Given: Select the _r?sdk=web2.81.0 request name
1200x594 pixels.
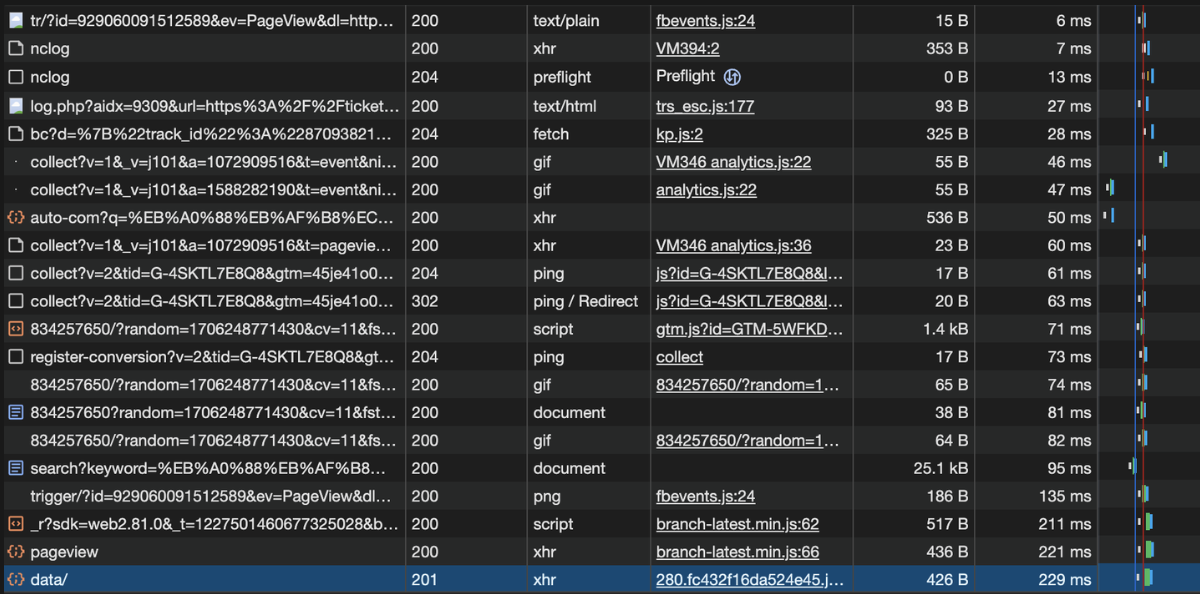Looking at the screenshot, I should (x=215, y=524).
